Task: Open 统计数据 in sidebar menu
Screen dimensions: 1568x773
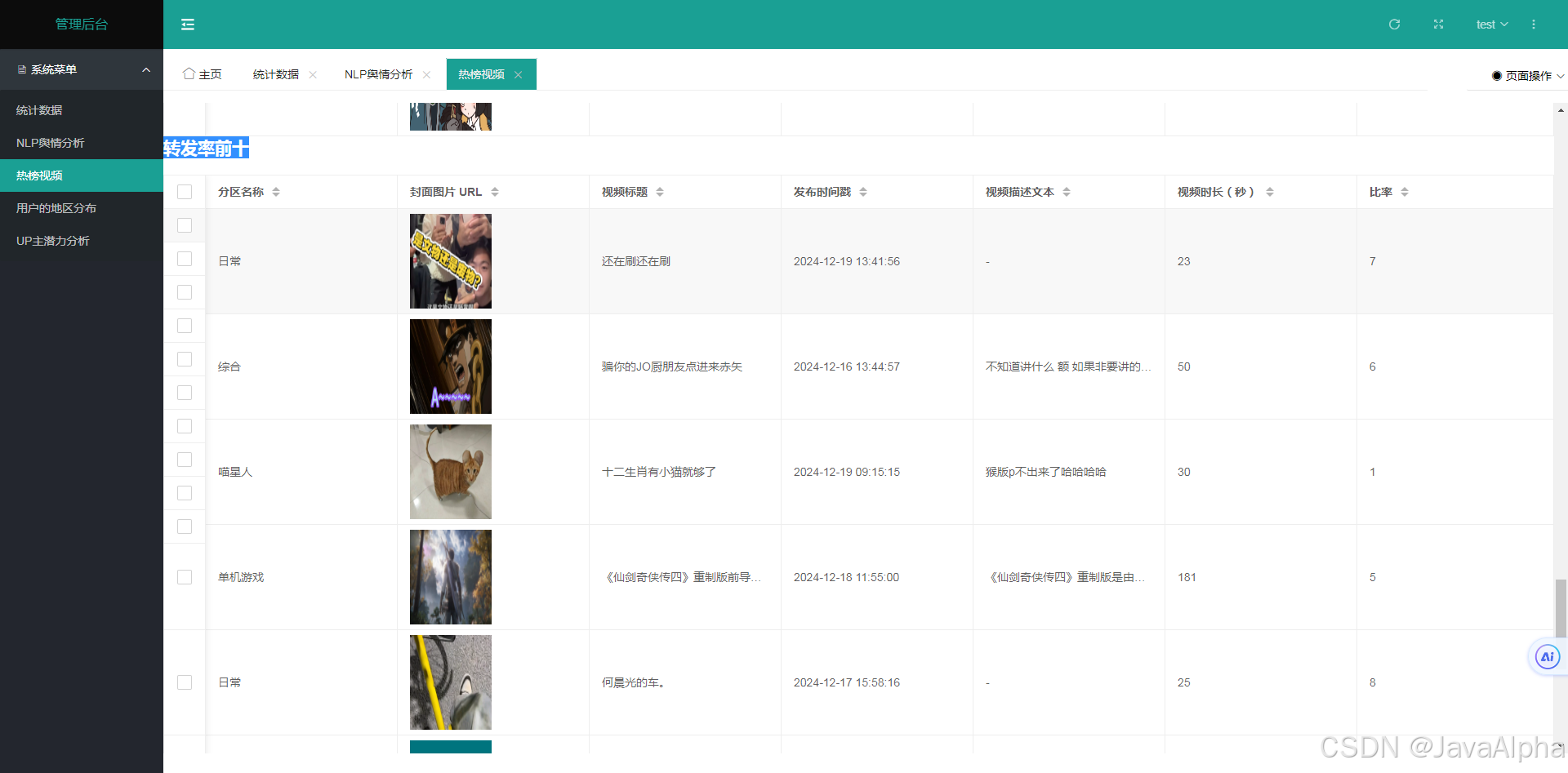Action: (x=82, y=110)
